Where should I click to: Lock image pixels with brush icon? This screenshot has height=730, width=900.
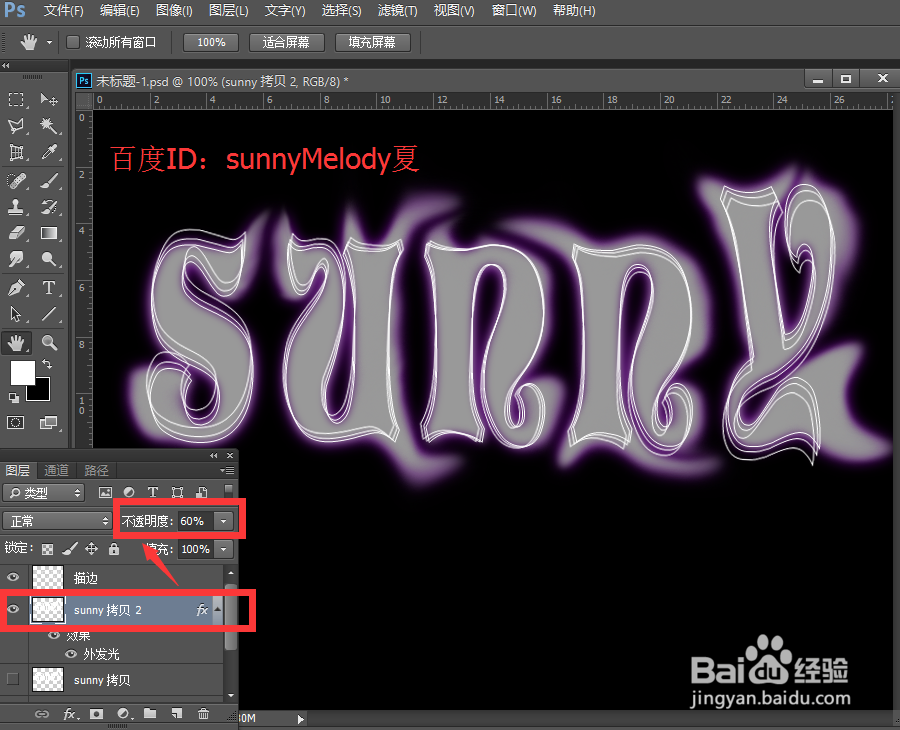point(69,549)
